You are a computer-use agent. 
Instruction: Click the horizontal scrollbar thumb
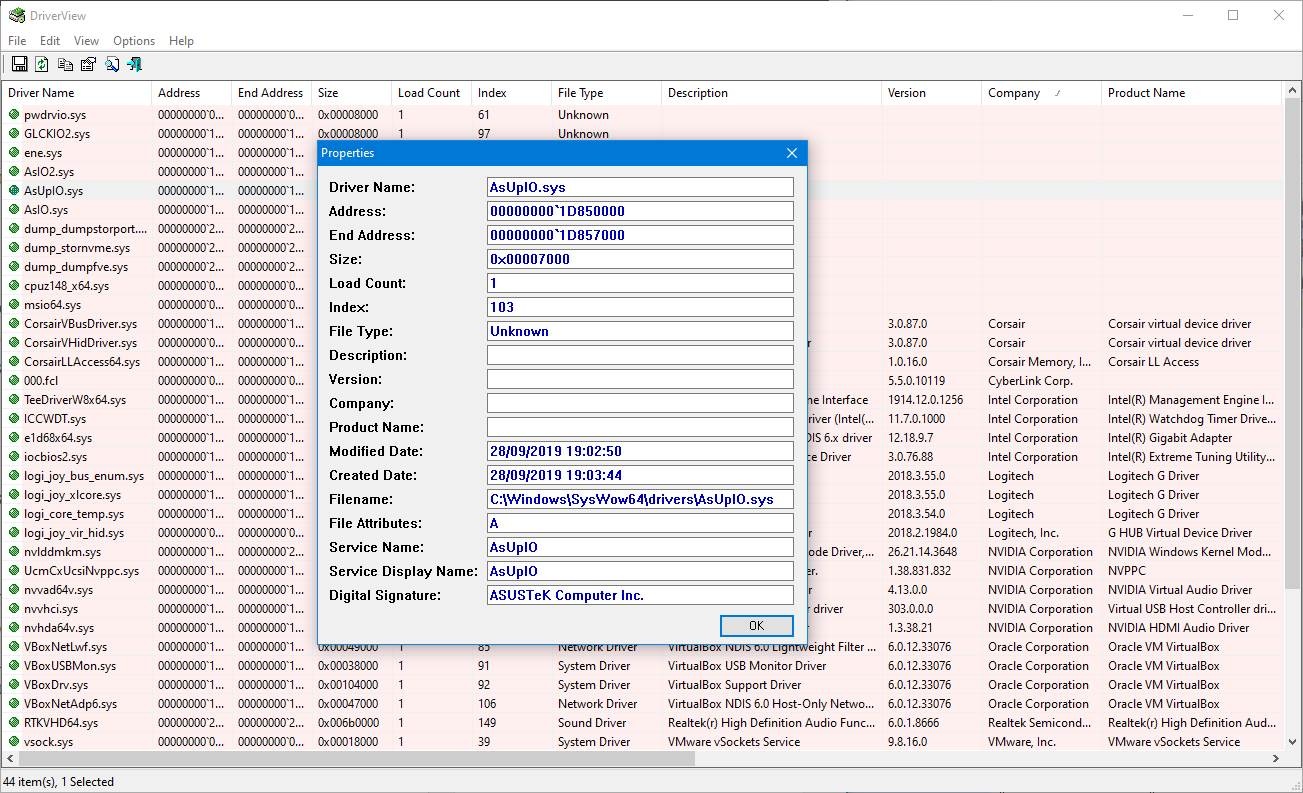[x=356, y=759]
